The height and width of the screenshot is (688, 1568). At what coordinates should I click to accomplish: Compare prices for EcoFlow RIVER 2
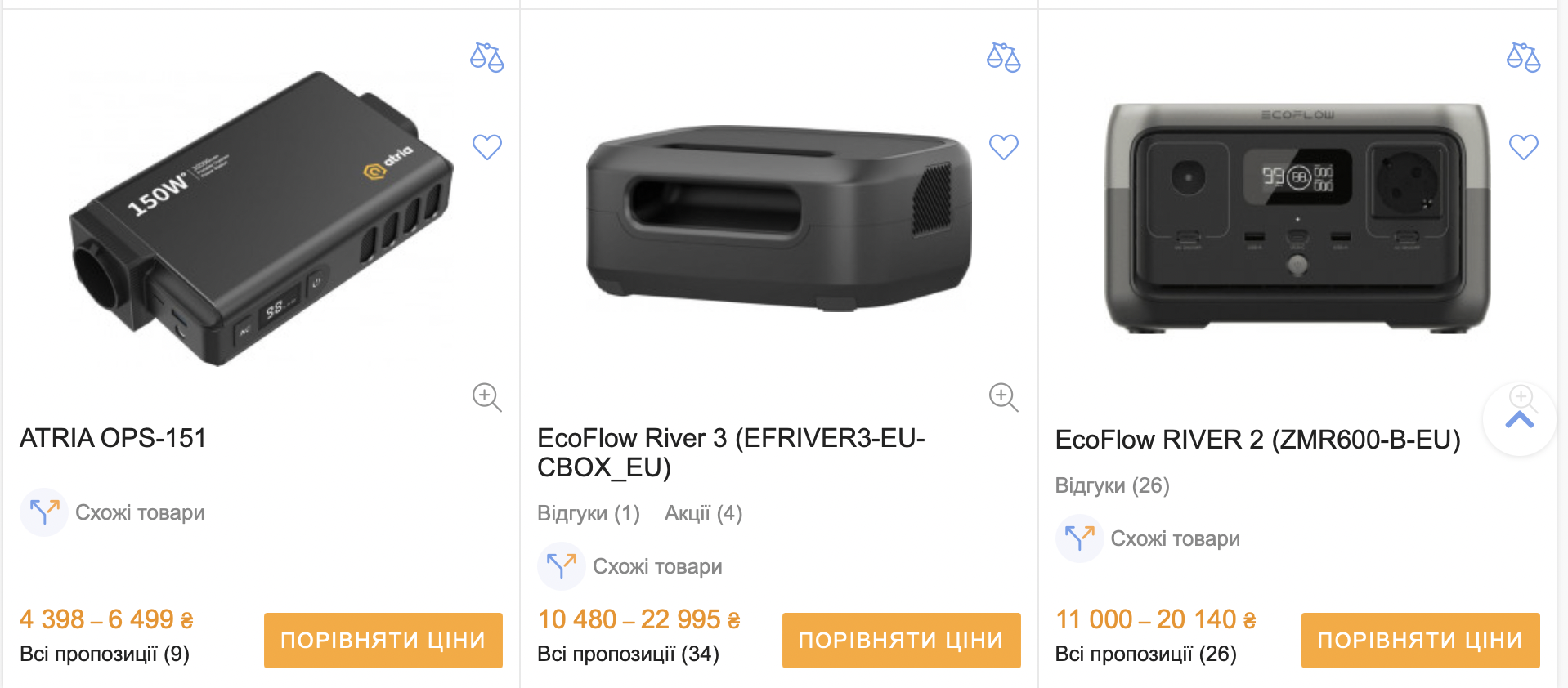[1420, 641]
